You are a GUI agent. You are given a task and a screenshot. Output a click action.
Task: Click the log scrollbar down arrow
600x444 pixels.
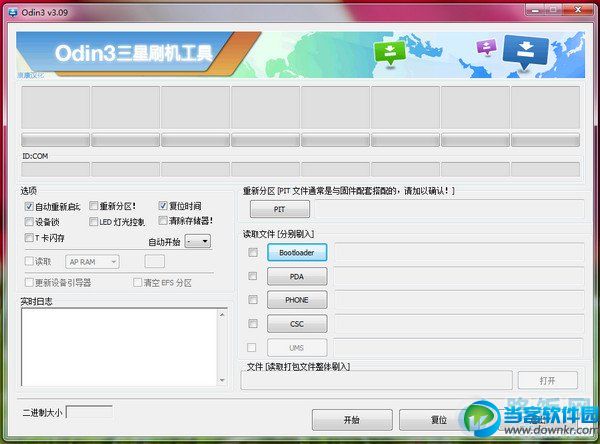click(x=222, y=380)
